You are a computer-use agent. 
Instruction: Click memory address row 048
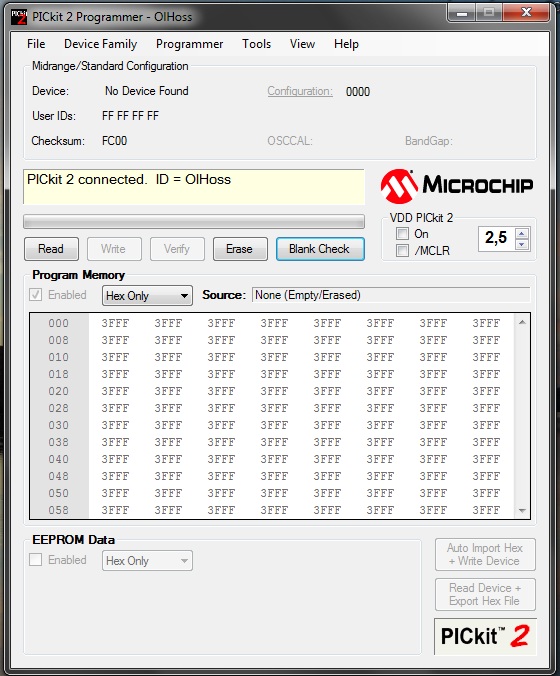(x=59, y=476)
